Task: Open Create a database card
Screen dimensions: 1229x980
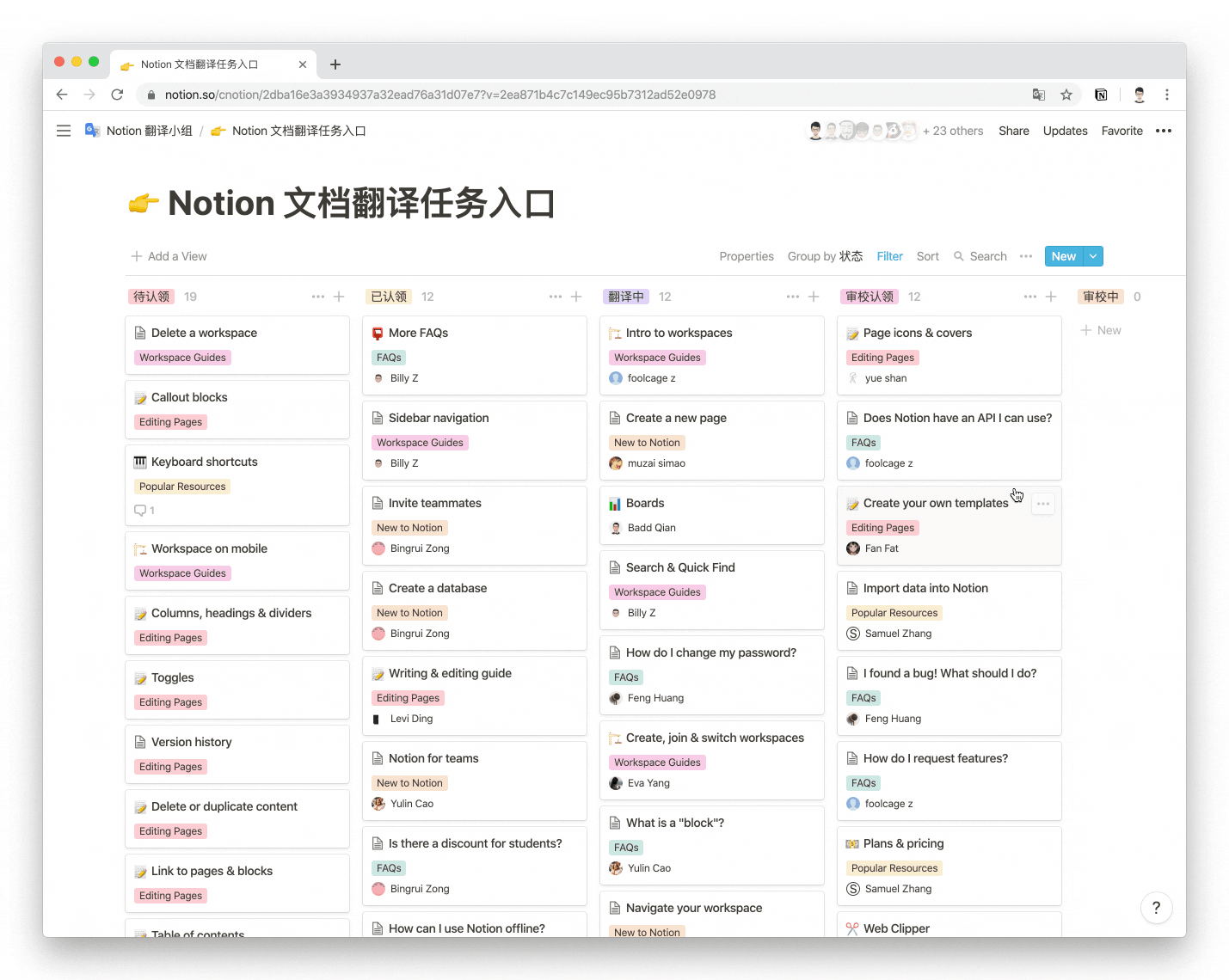Action: [x=475, y=610]
